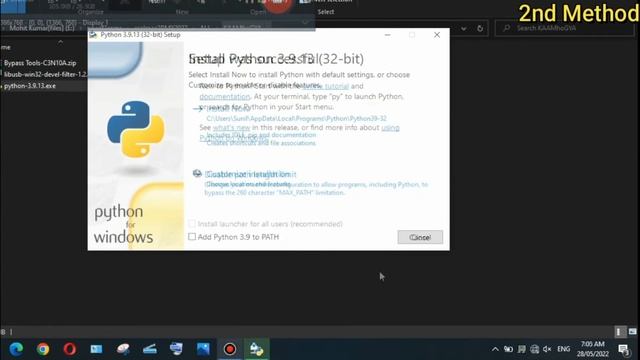The height and width of the screenshot is (360, 640).
Task: Toggle Add Python 3.9 to PATH checkbox
Action: pyautogui.click(x=192, y=237)
